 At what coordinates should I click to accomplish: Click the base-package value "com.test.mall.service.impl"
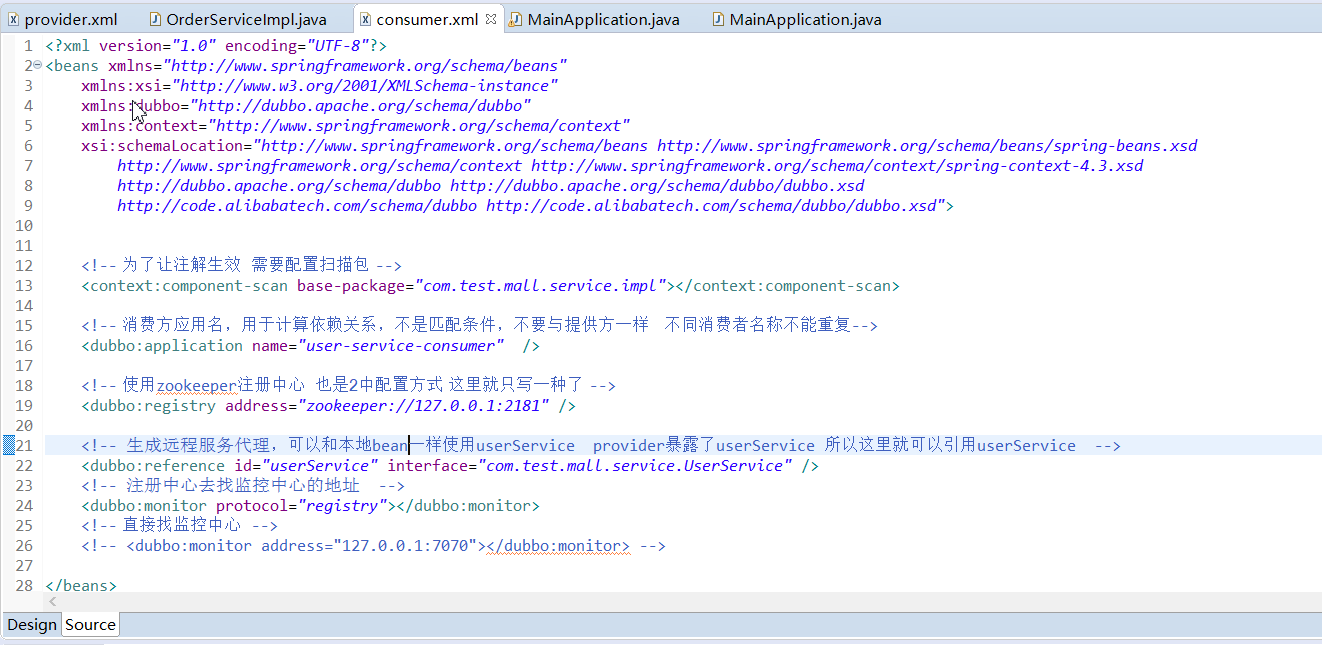coord(541,286)
